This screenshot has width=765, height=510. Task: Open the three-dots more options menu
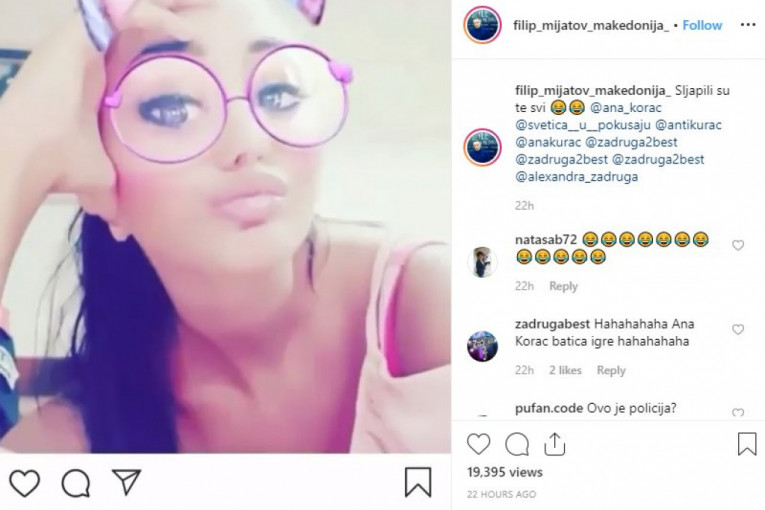(748, 25)
